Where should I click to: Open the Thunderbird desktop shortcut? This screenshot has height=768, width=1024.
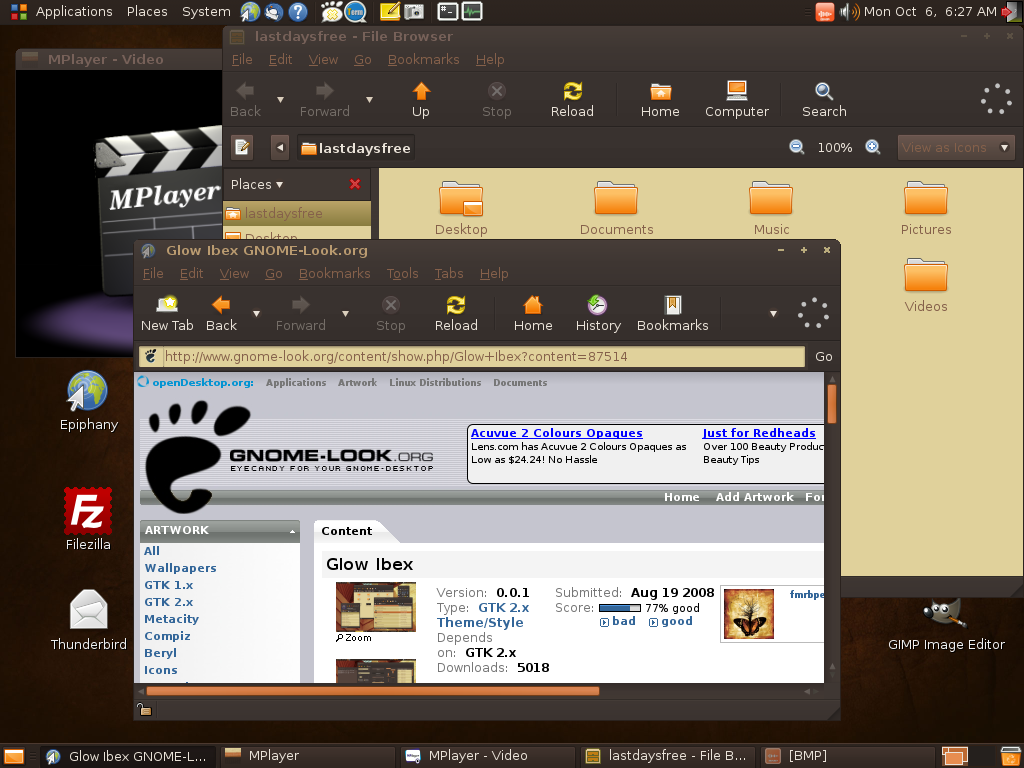(x=88, y=620)
